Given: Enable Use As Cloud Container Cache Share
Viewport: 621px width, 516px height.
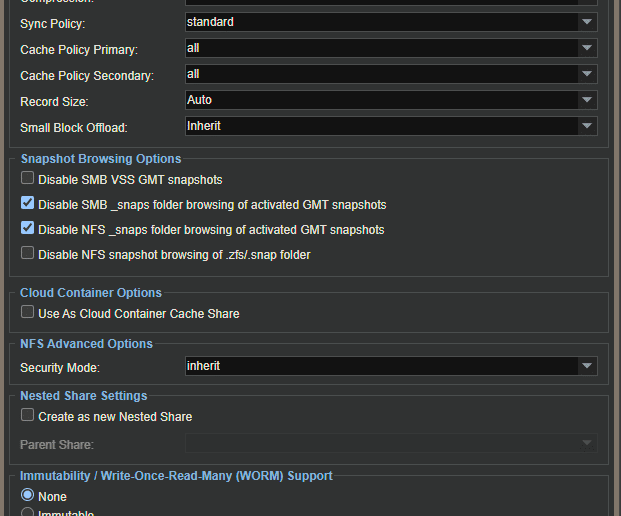Looking at the screenshot, I should tap(27, 312).
